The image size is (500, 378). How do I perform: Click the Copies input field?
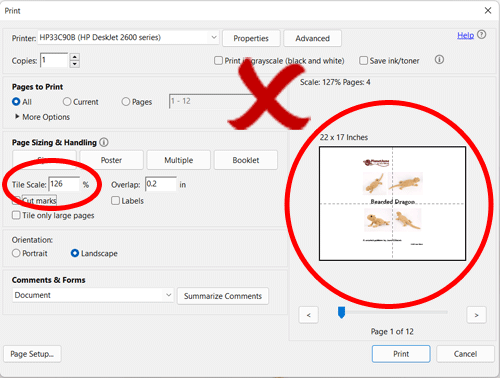coord(54,60)
